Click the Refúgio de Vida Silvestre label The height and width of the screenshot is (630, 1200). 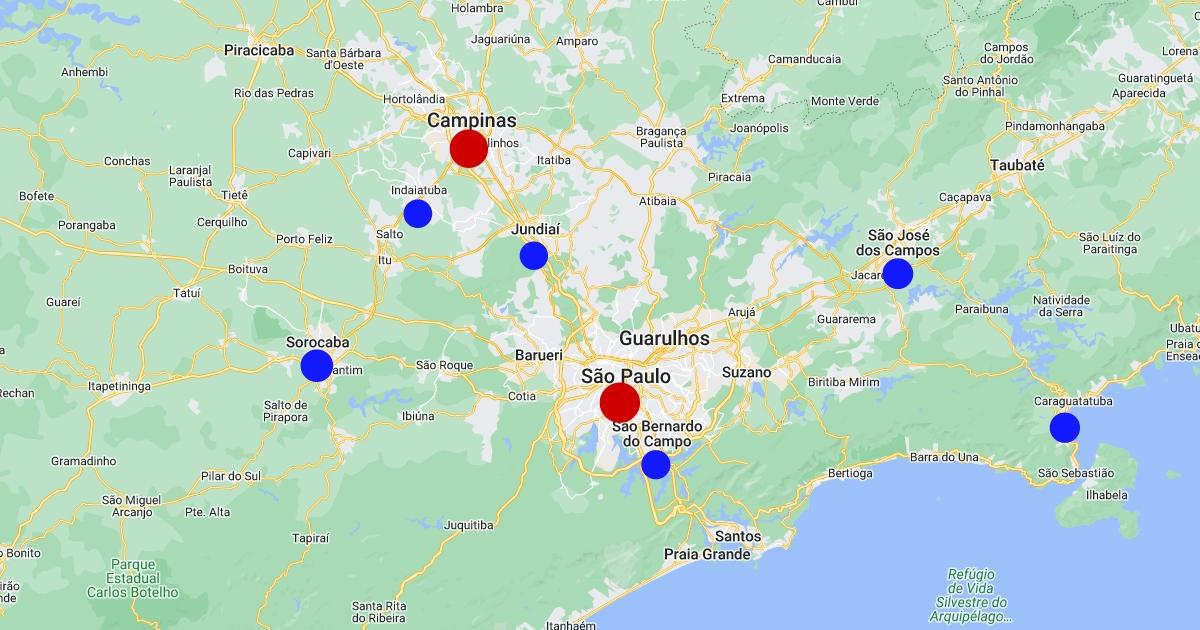pyautogui.click(x=970, y=595)
